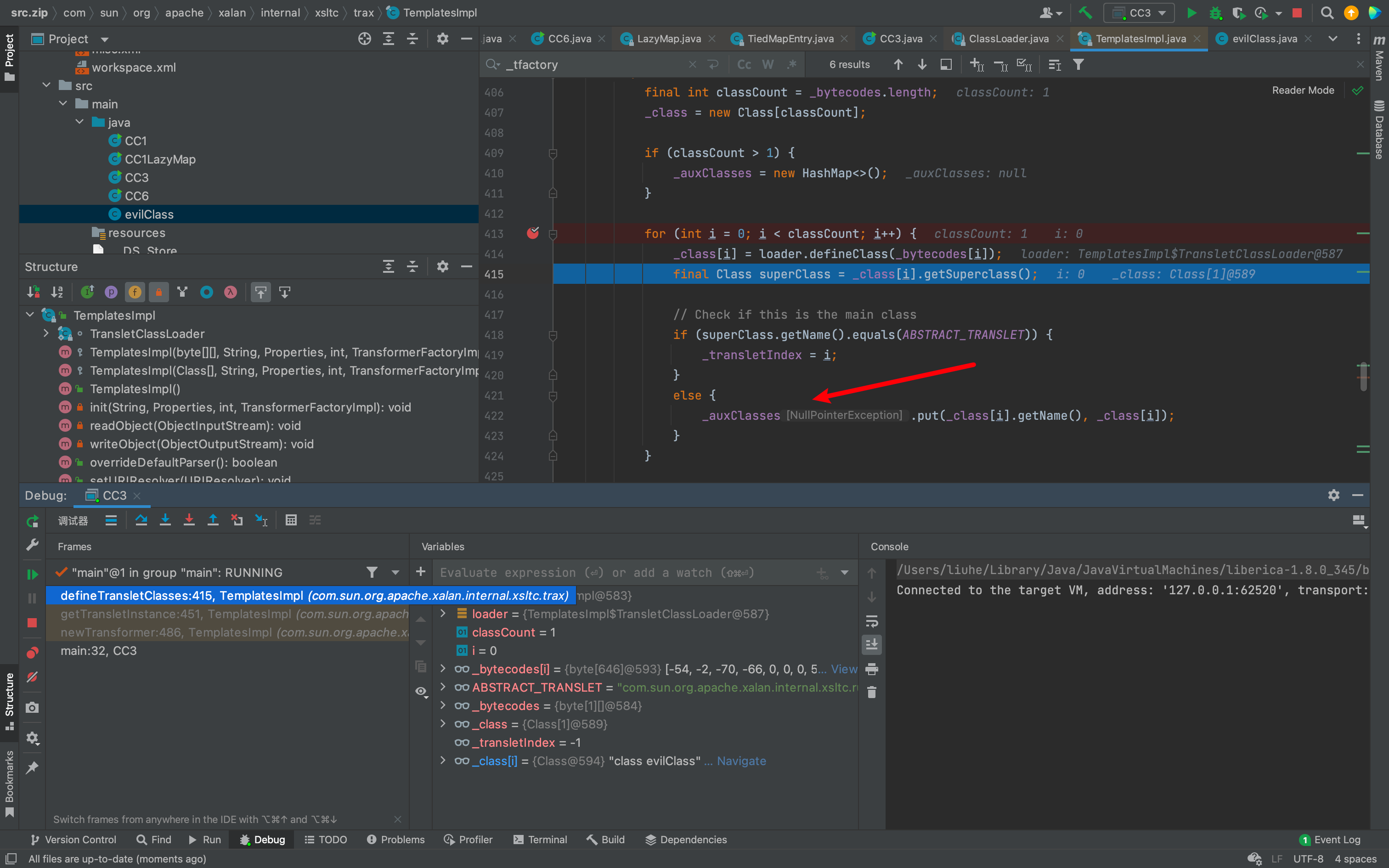This screenshot has height=868, width=1389.
Task: Open Problems tool window
Action: pyautogui.click(x=395, y=840)
